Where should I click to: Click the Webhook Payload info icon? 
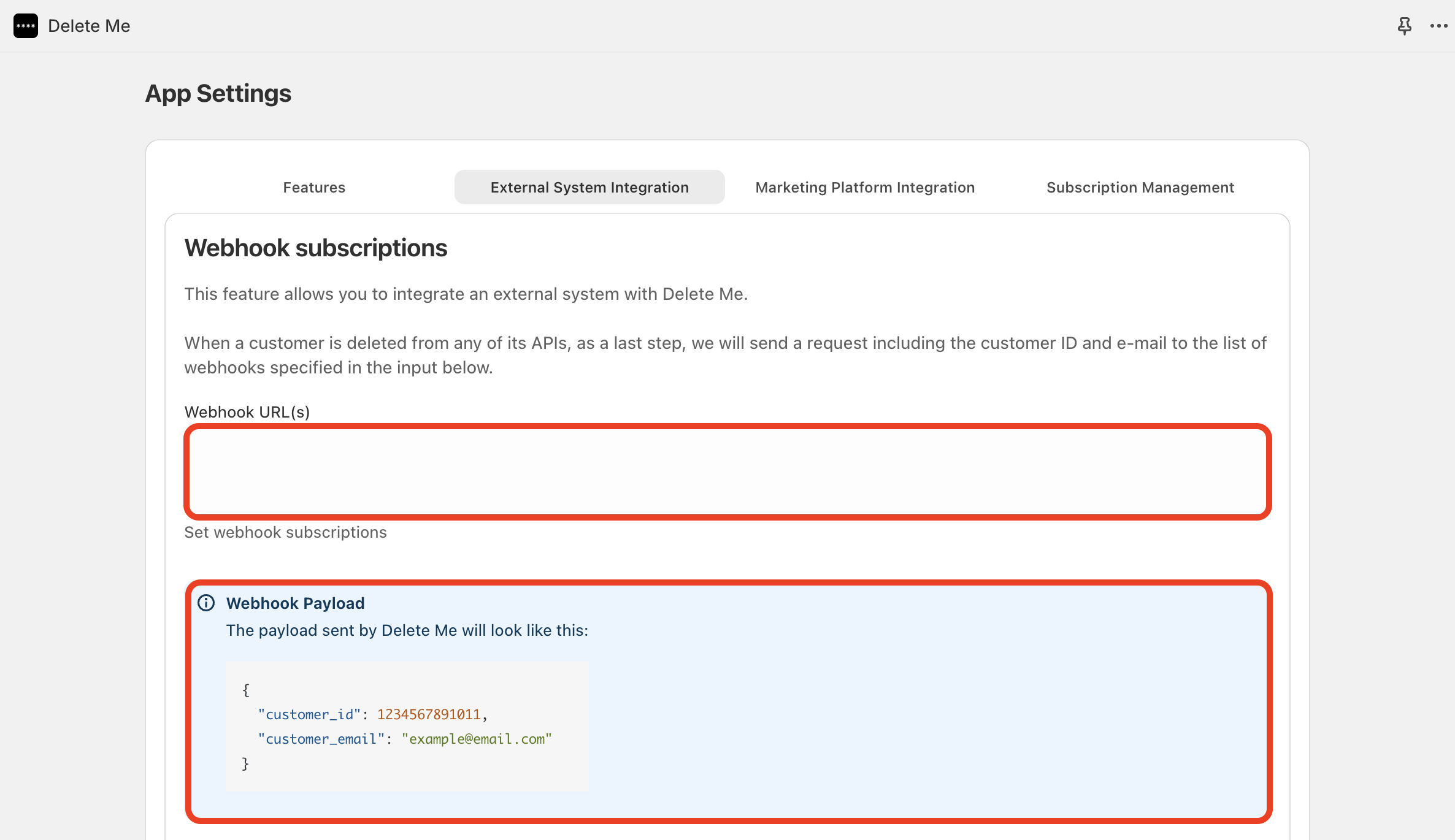click(x=206, y=603)
